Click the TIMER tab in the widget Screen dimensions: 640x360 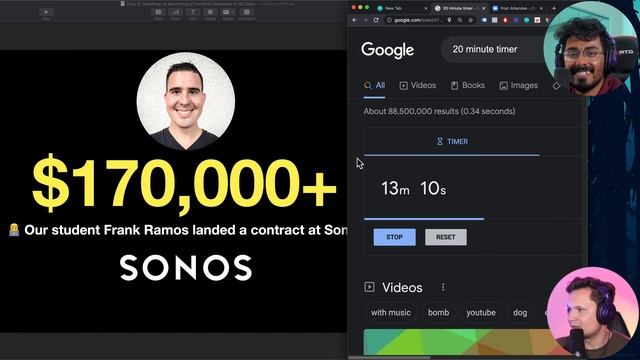coord(452,142)
